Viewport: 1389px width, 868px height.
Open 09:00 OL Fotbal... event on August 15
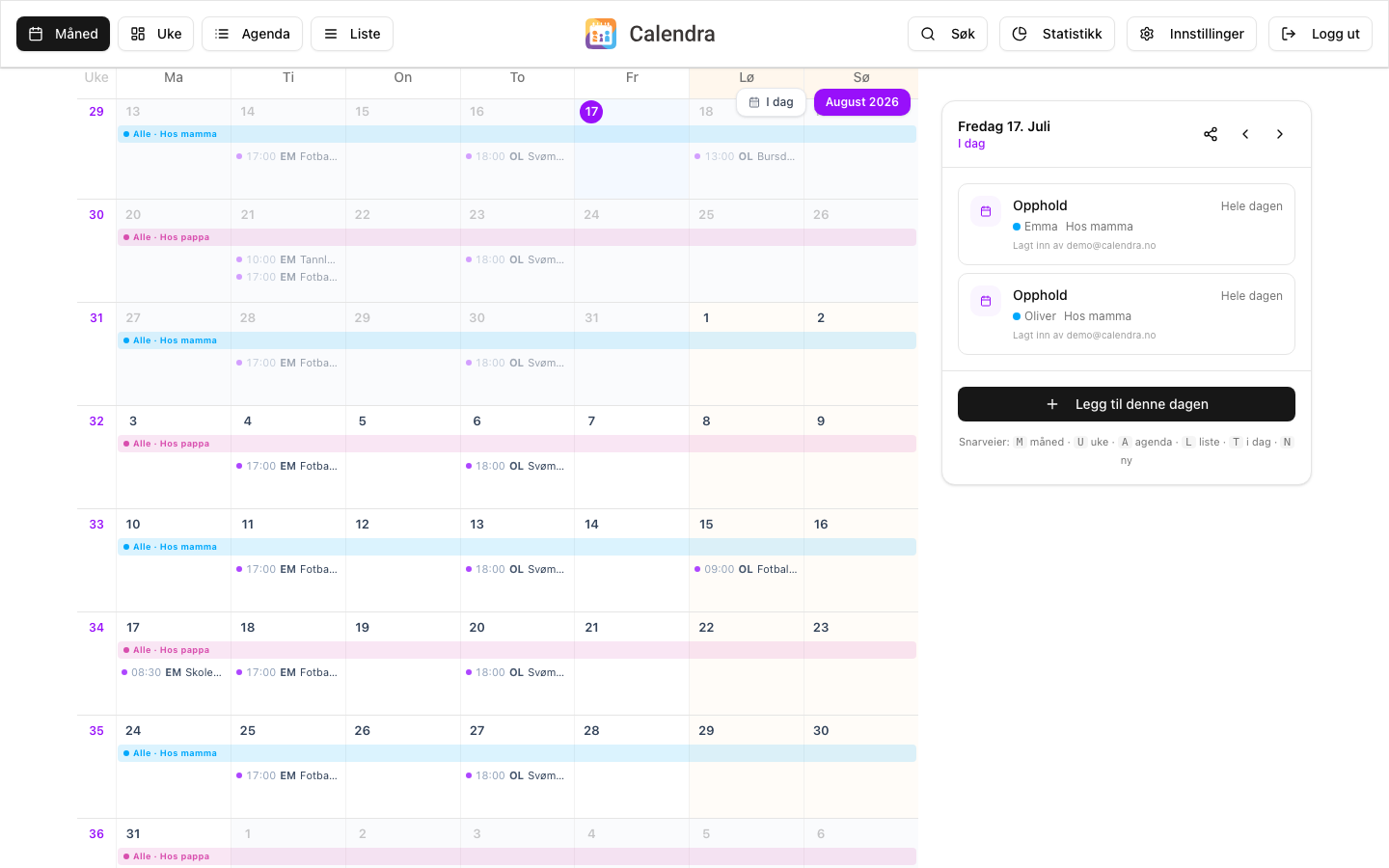[746, 569]
